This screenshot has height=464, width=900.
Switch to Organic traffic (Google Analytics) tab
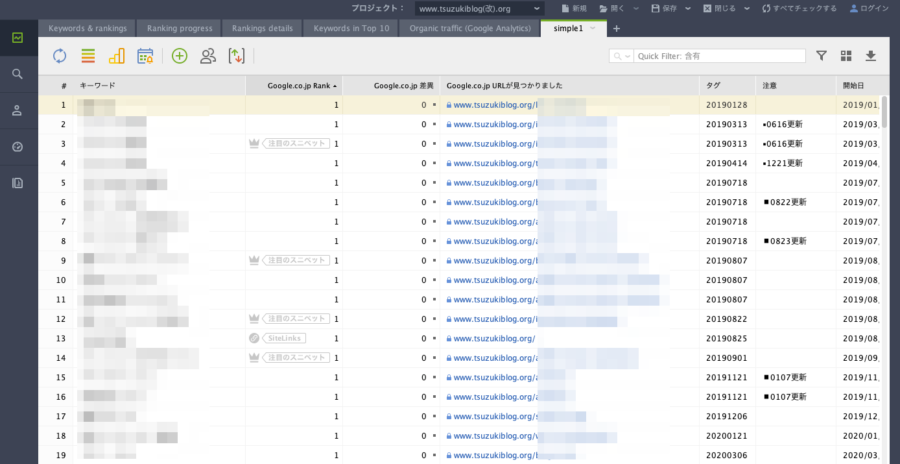[470, 28]
